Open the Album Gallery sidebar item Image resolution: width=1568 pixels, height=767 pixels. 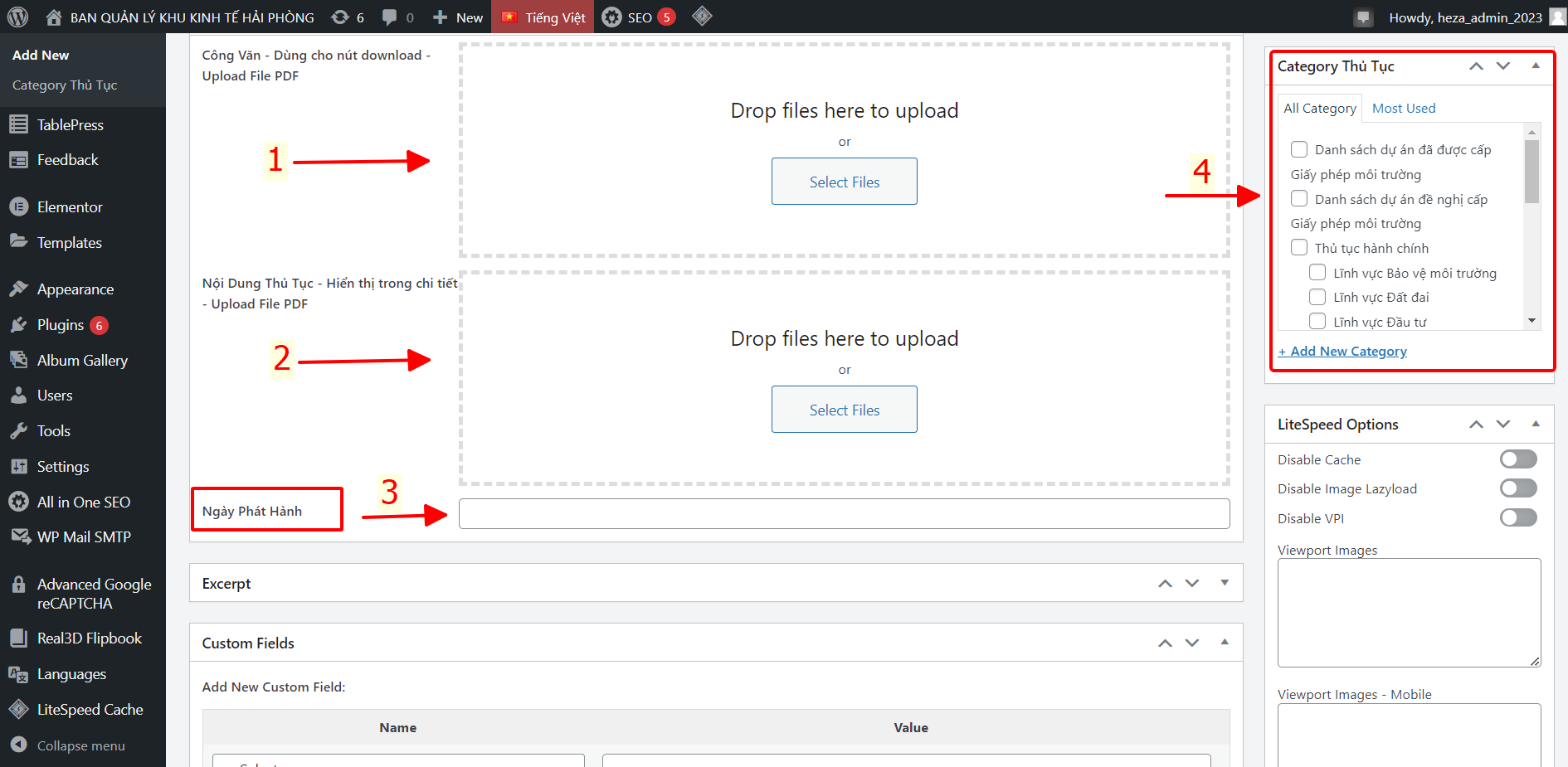coord(82,361)
